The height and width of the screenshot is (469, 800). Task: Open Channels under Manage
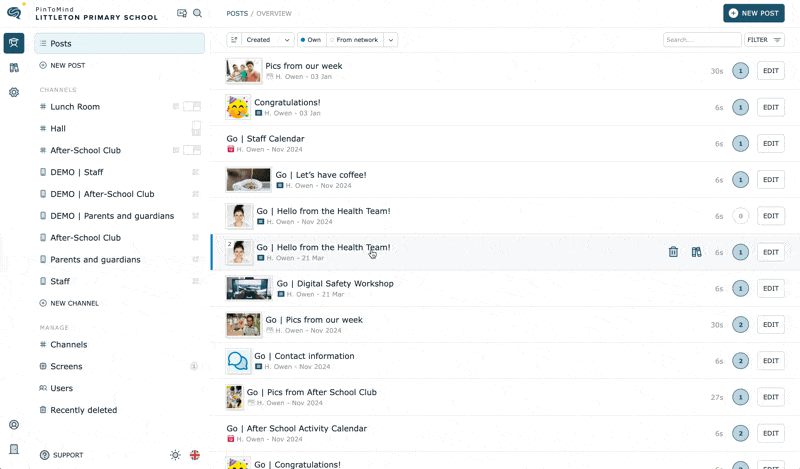(68, 344)
